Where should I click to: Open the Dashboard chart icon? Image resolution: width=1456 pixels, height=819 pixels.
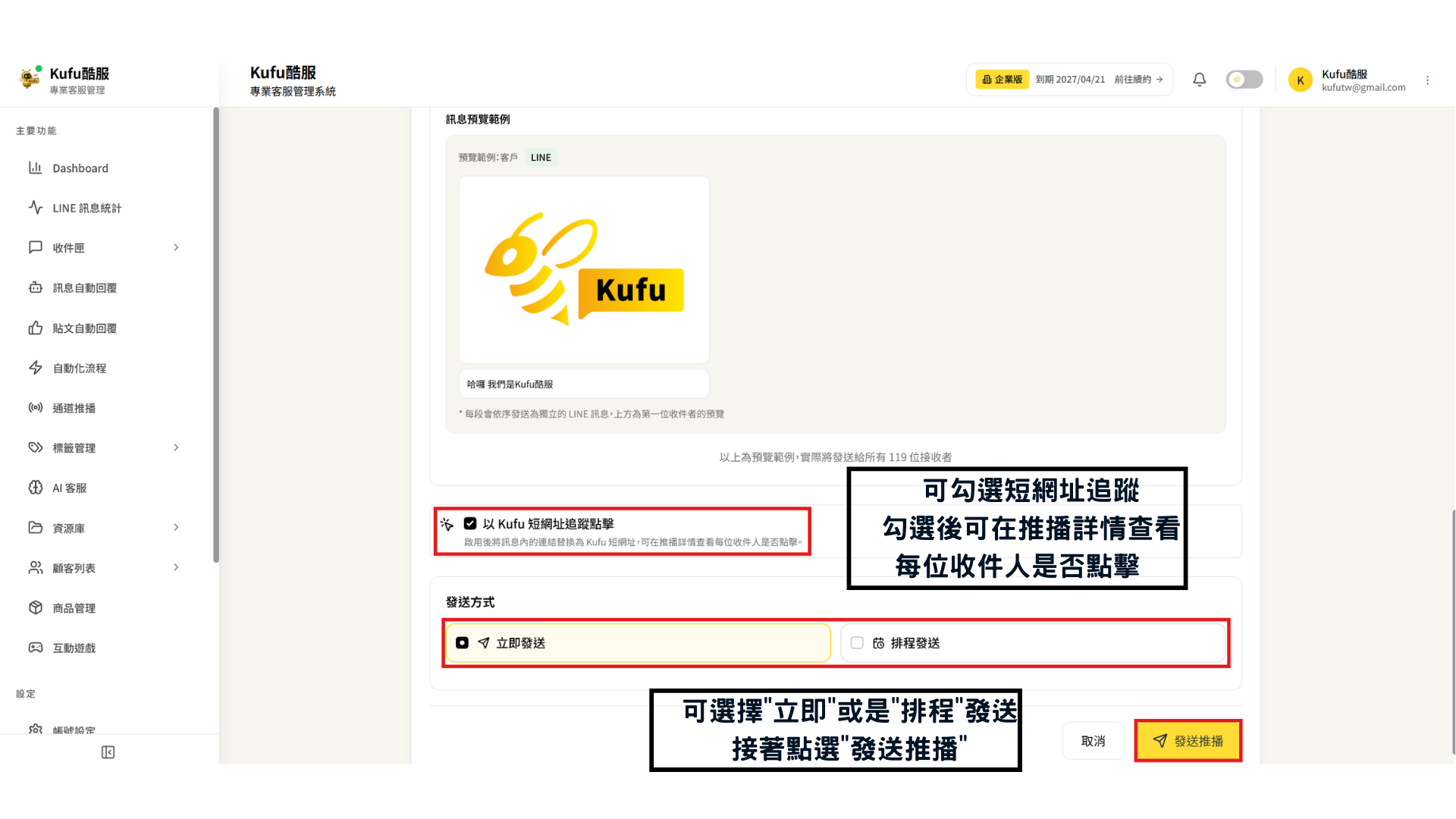pyautogui.click(x=35, y=168)
